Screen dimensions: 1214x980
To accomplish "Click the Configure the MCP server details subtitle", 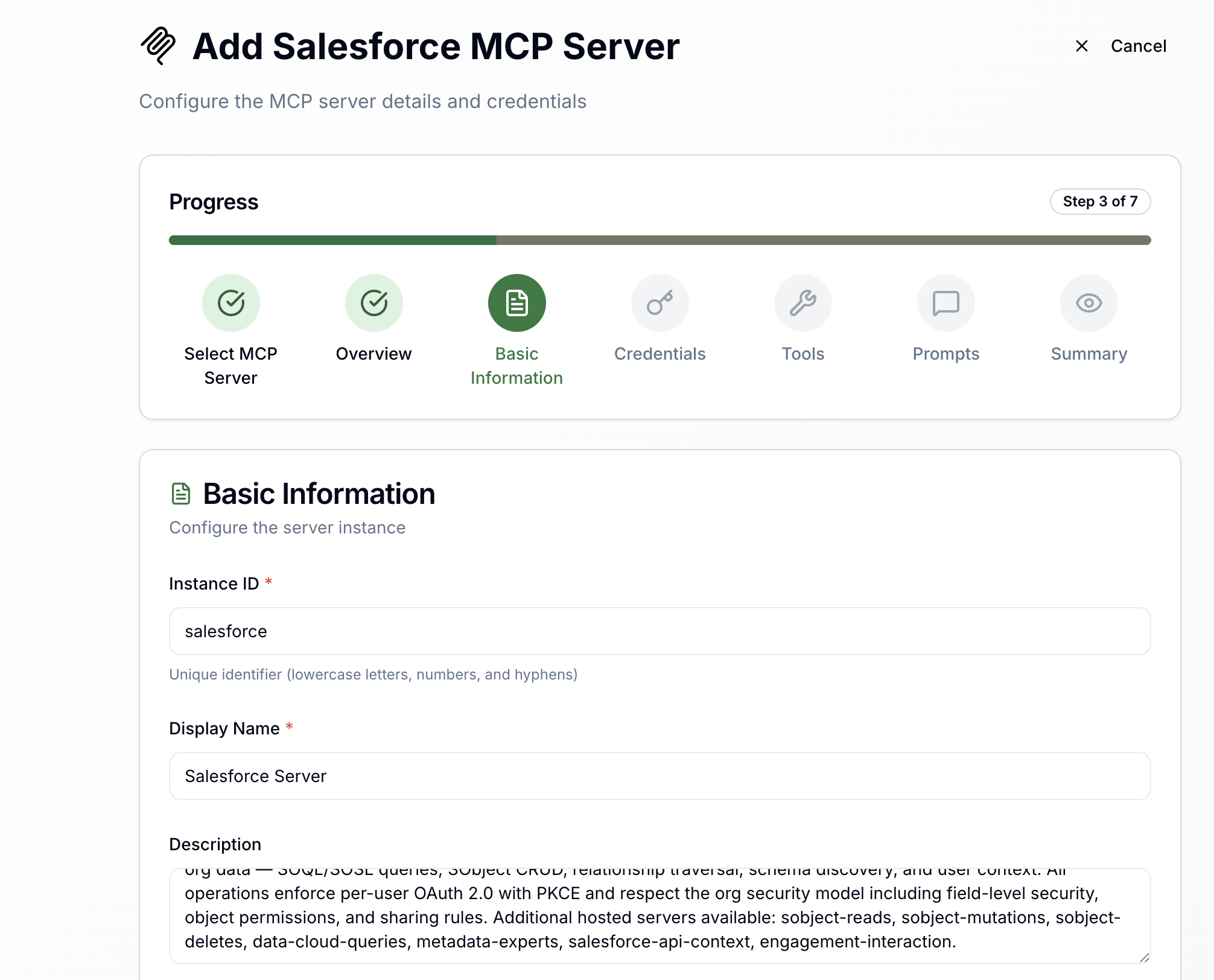I will [x=363, y=101].
